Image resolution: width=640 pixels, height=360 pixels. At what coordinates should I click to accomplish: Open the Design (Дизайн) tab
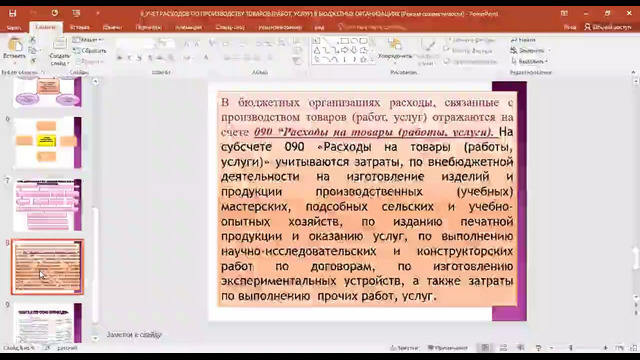(x=112, y=27)
